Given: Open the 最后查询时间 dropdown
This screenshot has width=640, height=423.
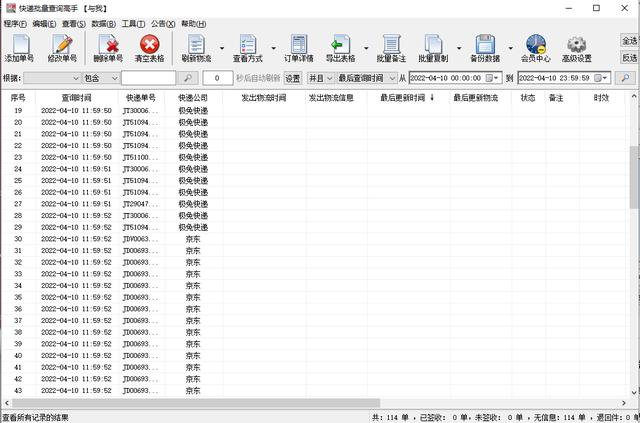Looking at the screenshot, I should click(366, 78).
